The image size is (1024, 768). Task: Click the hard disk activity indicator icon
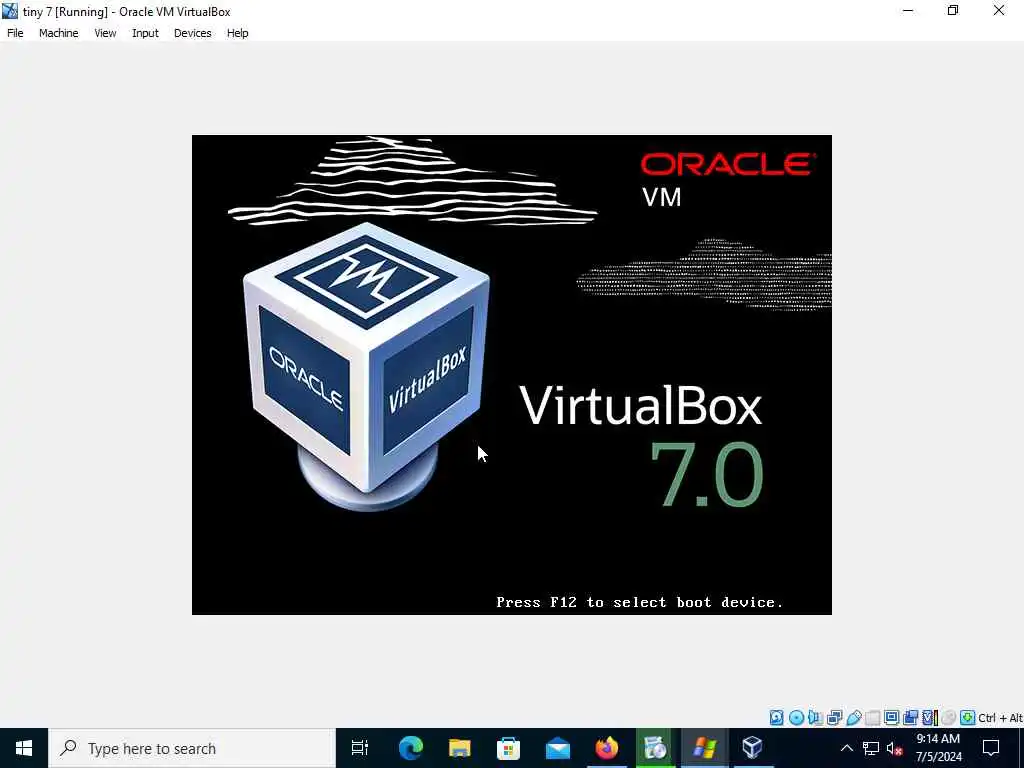point(776,718)
